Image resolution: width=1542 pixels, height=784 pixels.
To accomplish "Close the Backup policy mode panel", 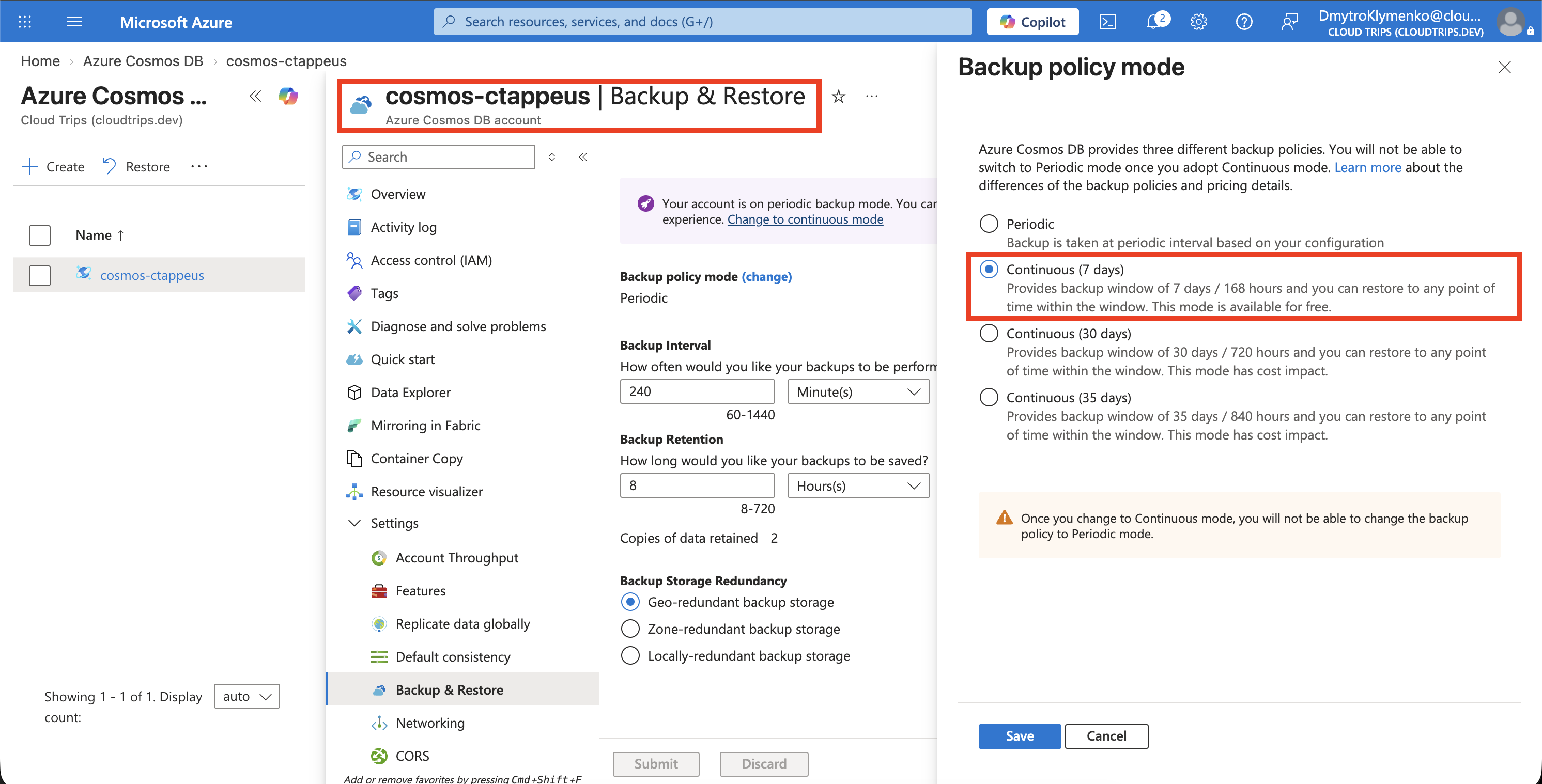I will (1504, 67).
